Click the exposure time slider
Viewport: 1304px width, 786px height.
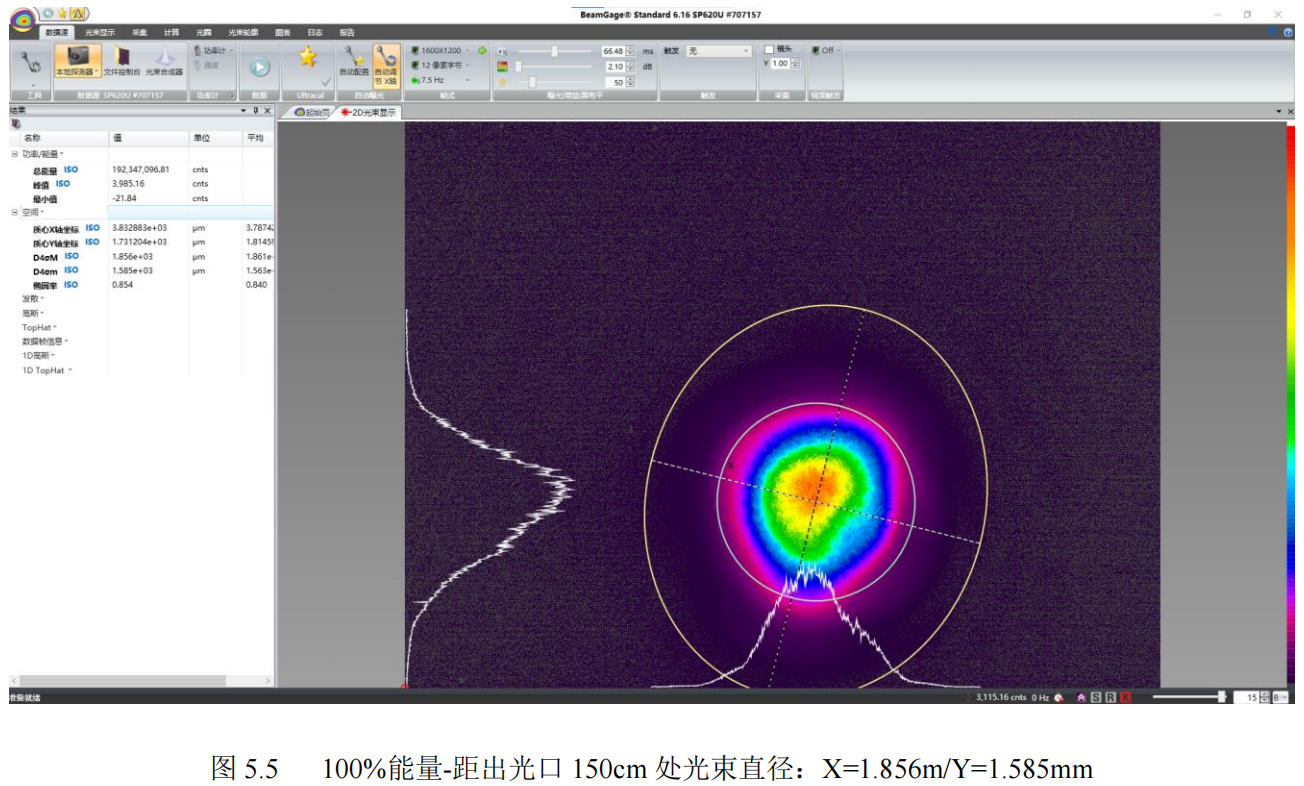click(x=553, y=51)
